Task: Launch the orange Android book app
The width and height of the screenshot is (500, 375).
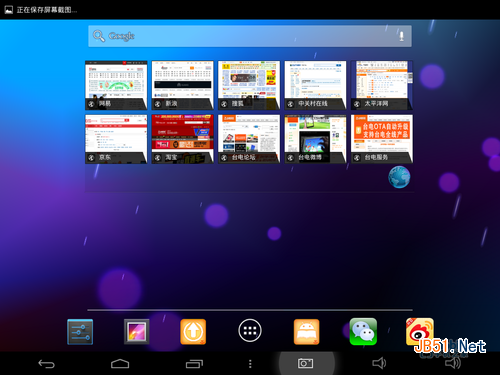Action: [306, 332]
